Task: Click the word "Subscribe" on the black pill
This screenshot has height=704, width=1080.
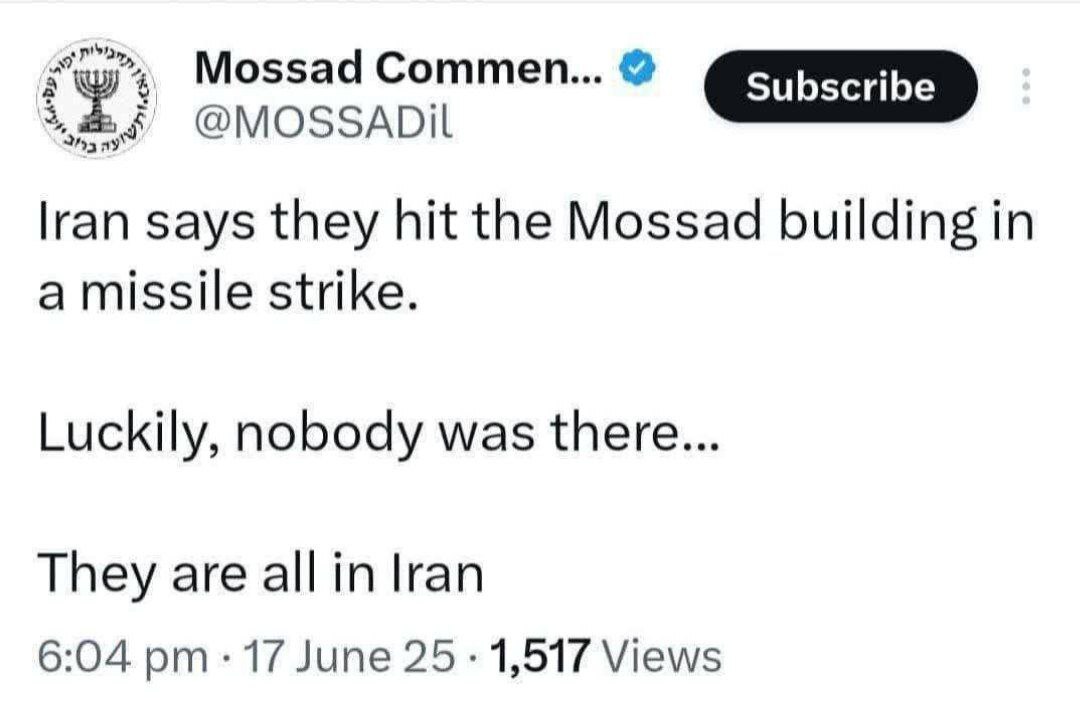Action: tap(841, 87)
